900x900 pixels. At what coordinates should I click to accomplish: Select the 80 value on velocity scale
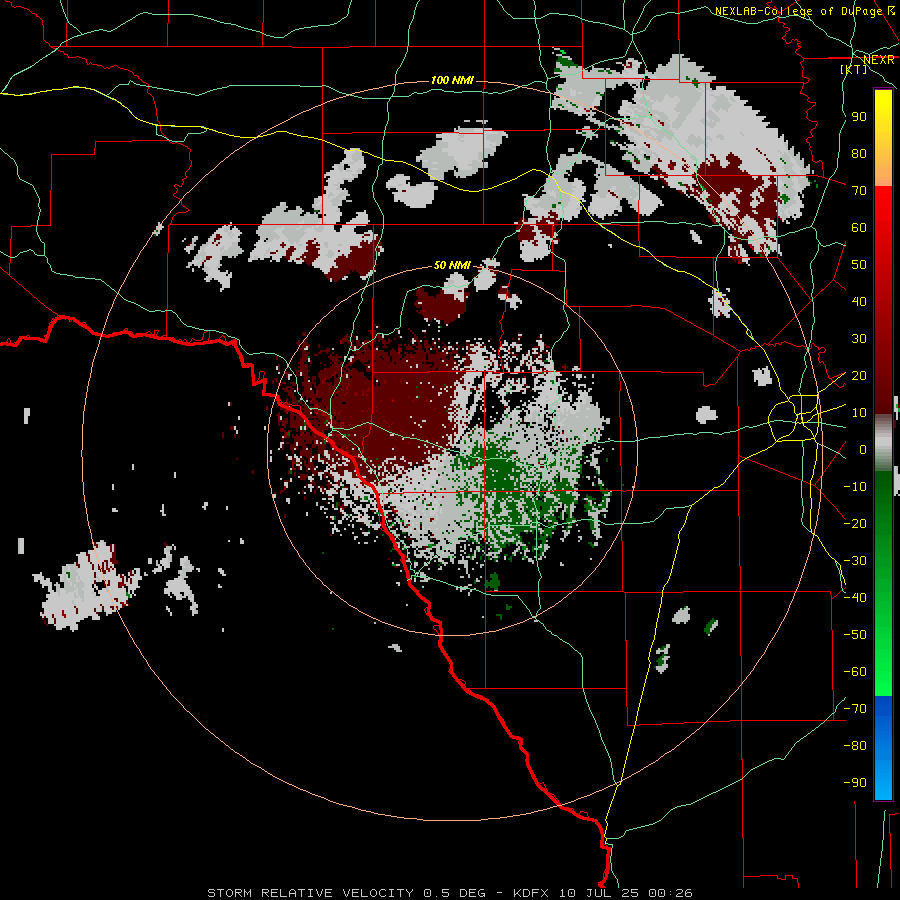coord(859,154)
